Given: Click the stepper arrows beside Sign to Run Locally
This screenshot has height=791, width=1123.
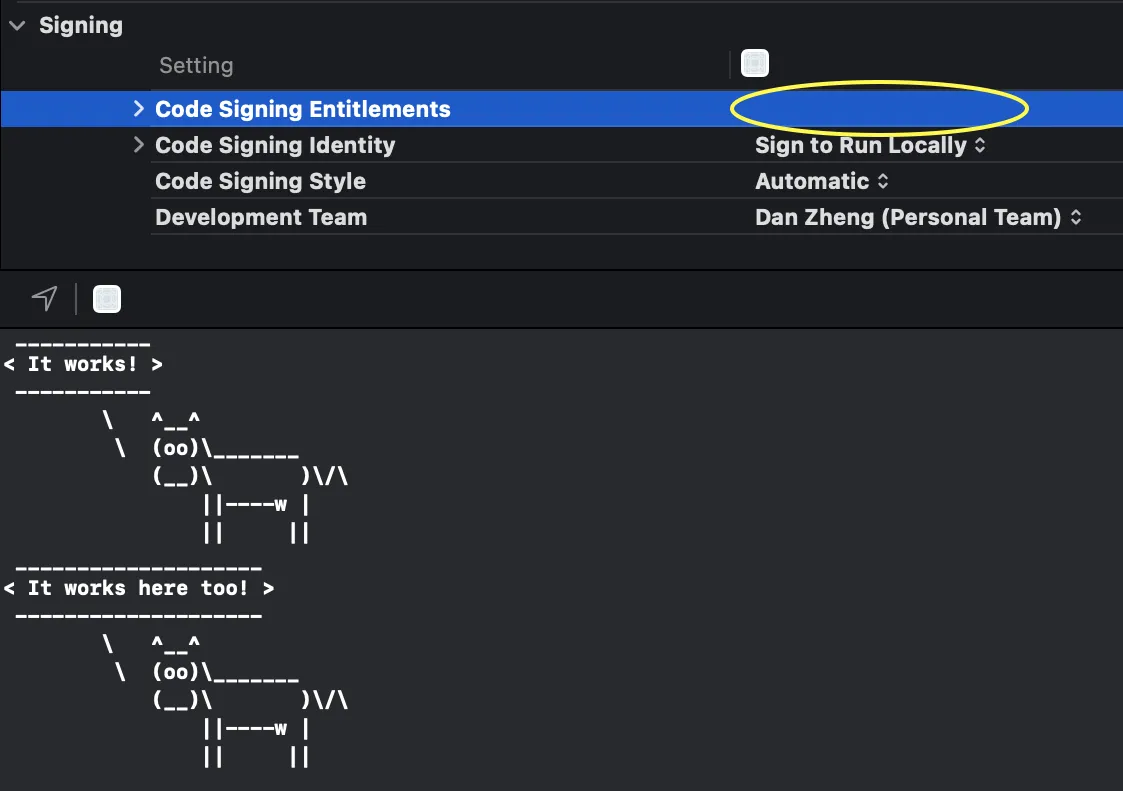Looking at the screenshot, I should pyautogui.click(x=980, y=145).
